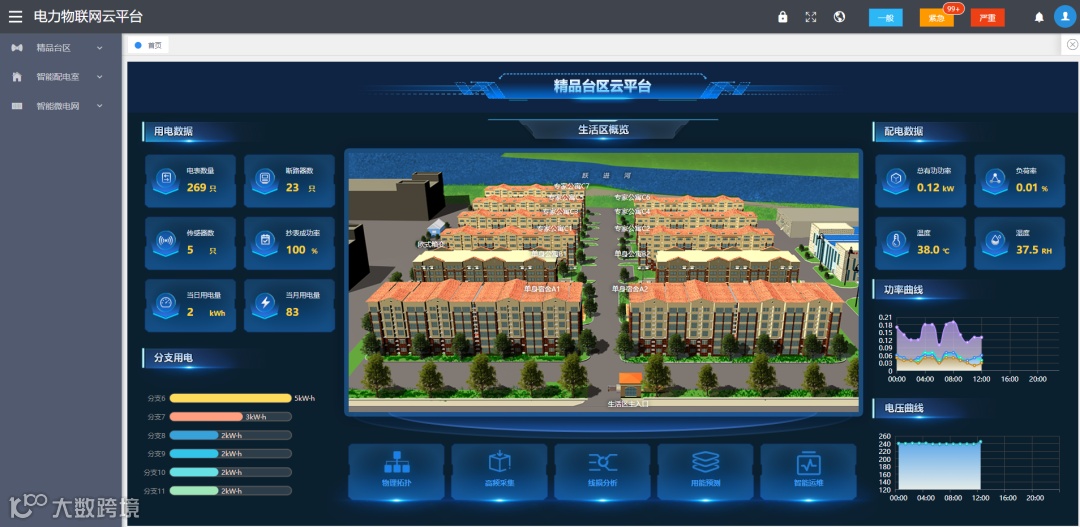Click the 分支10 teal usage bar

click(194, 473)
